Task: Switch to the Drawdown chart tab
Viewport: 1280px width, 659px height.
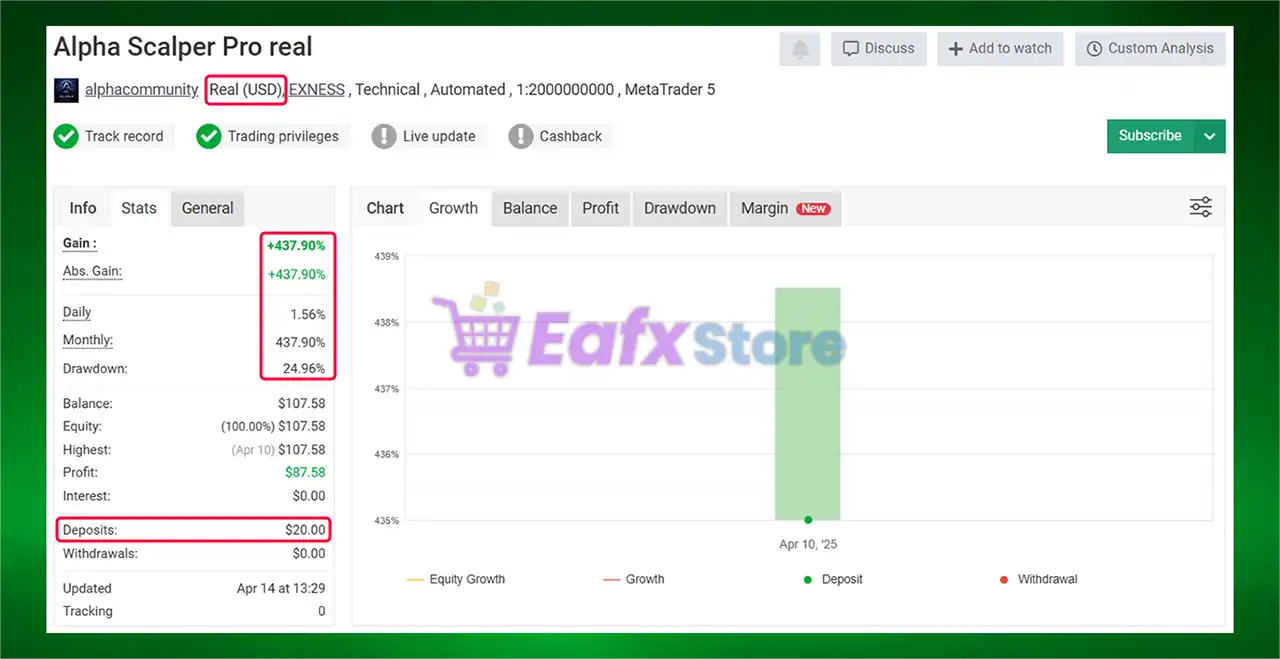Action: [x=680, y=208]
